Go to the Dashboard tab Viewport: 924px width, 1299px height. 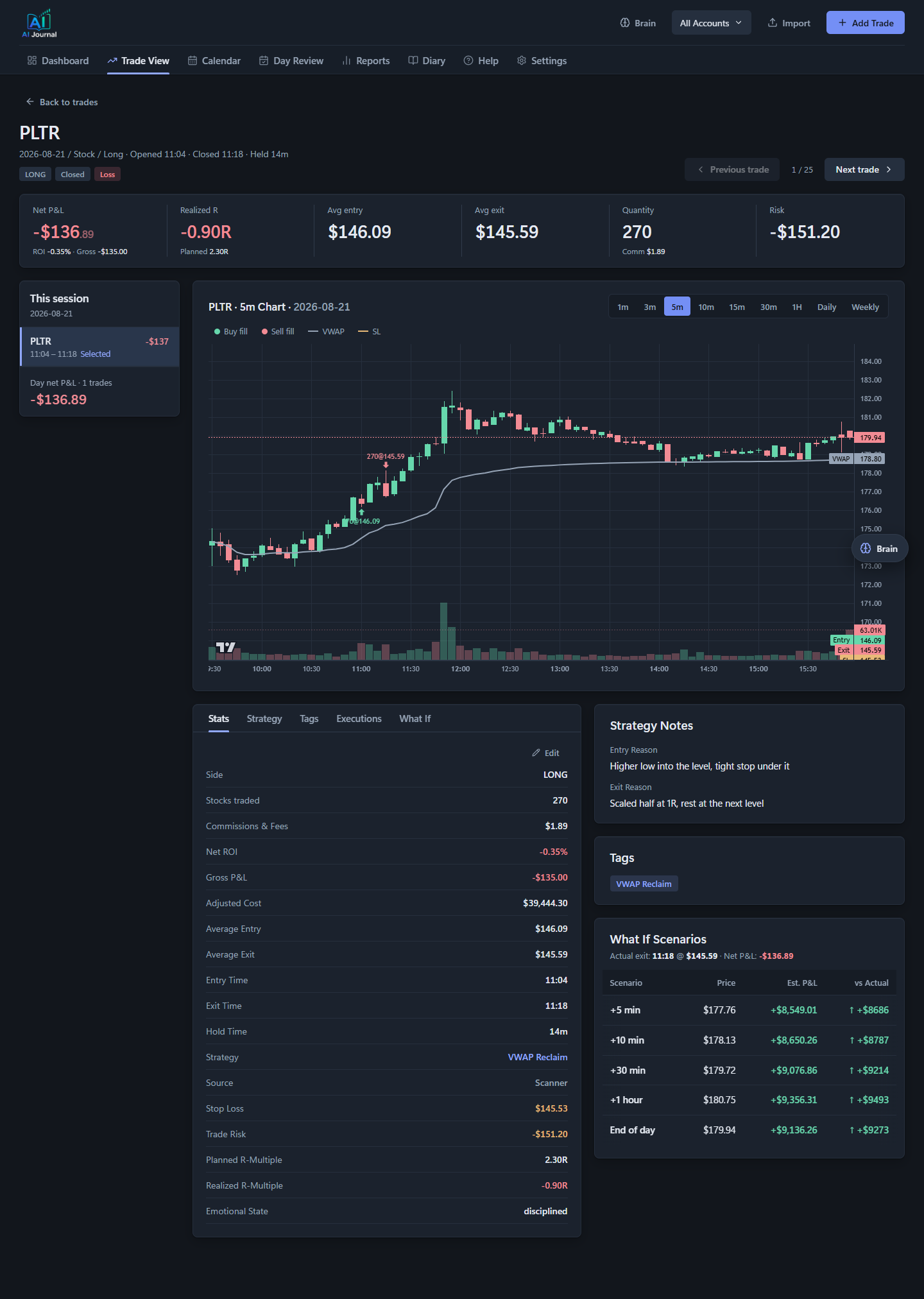pyautogui.click(x=58, y=61)
